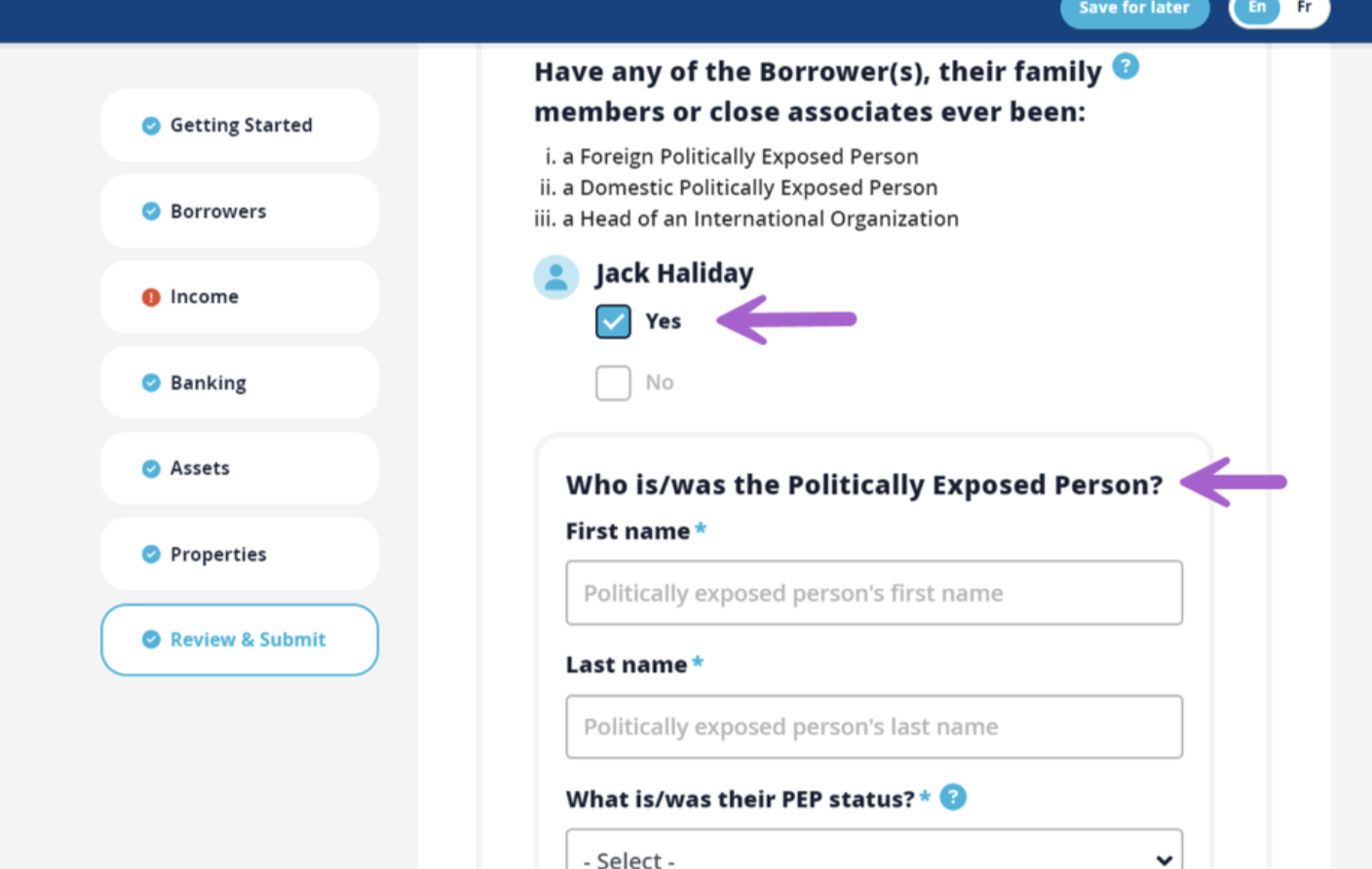Switch language toggle to Fr
1372x869 pixels.
[1304, 8]
